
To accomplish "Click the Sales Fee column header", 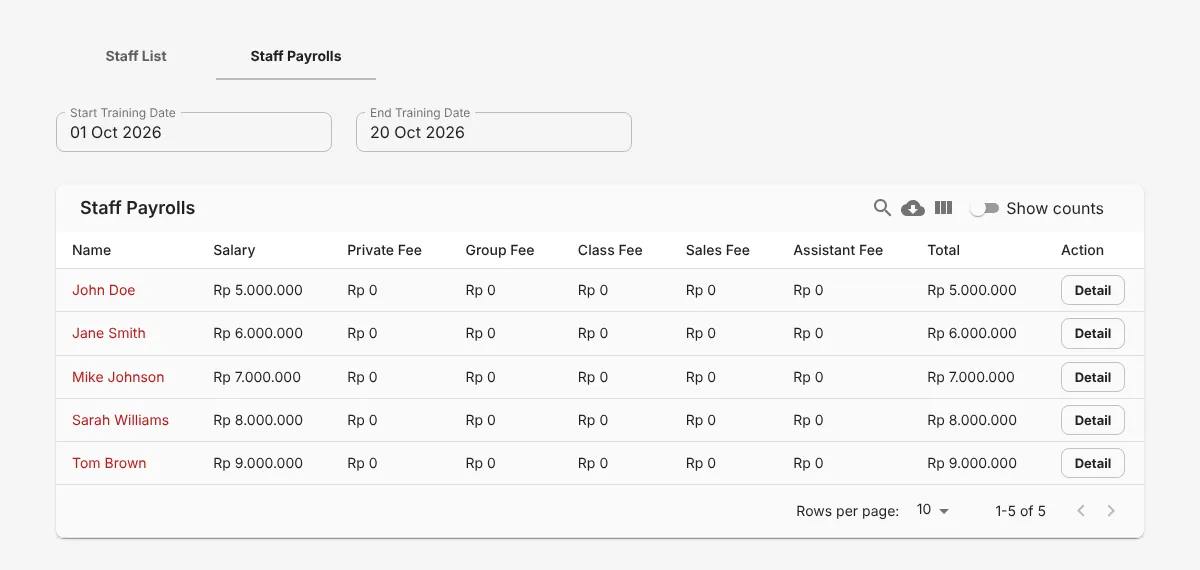I will coord(717,250).
